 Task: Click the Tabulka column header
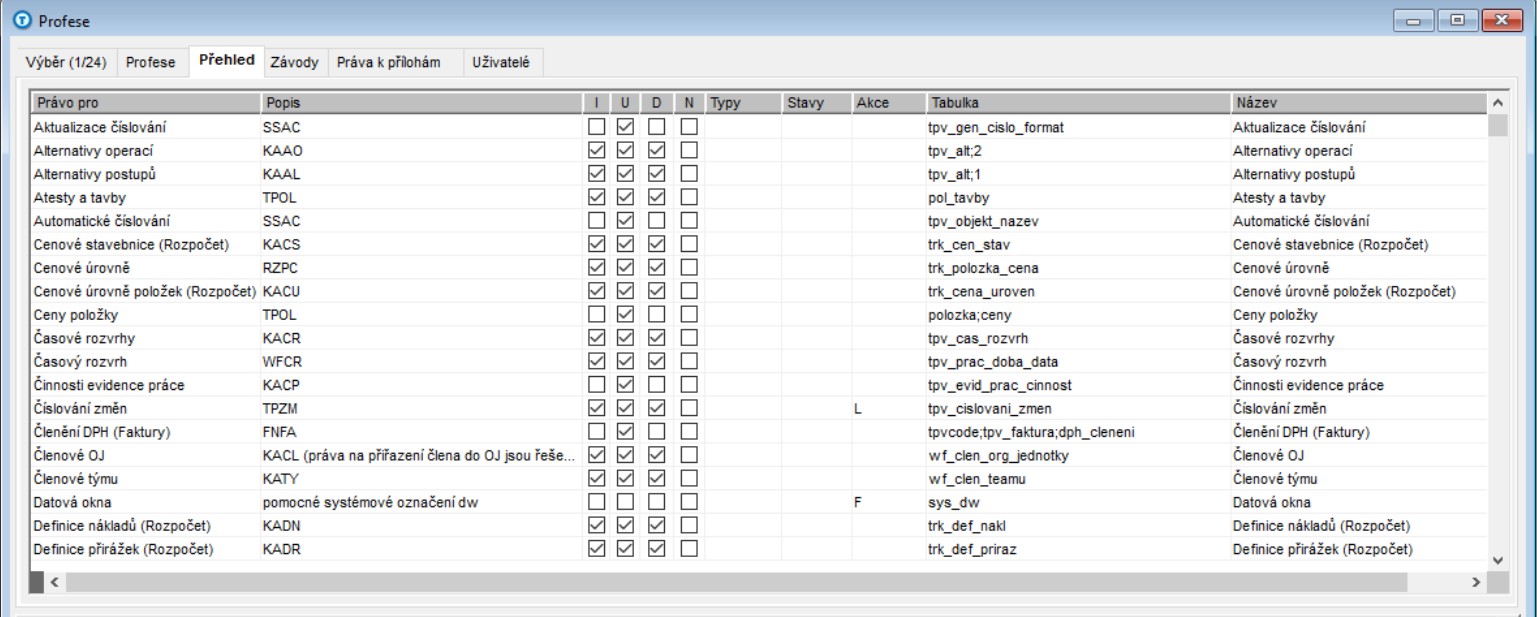point(1078,103)
